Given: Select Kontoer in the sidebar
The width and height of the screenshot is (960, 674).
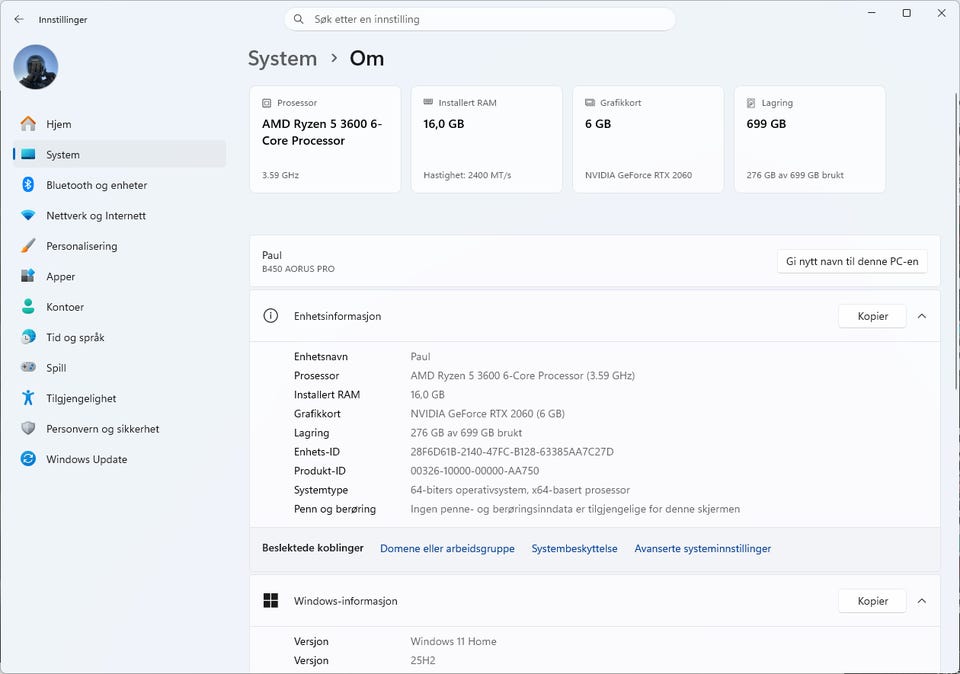Looking at the screenshot, I should 119,307.
